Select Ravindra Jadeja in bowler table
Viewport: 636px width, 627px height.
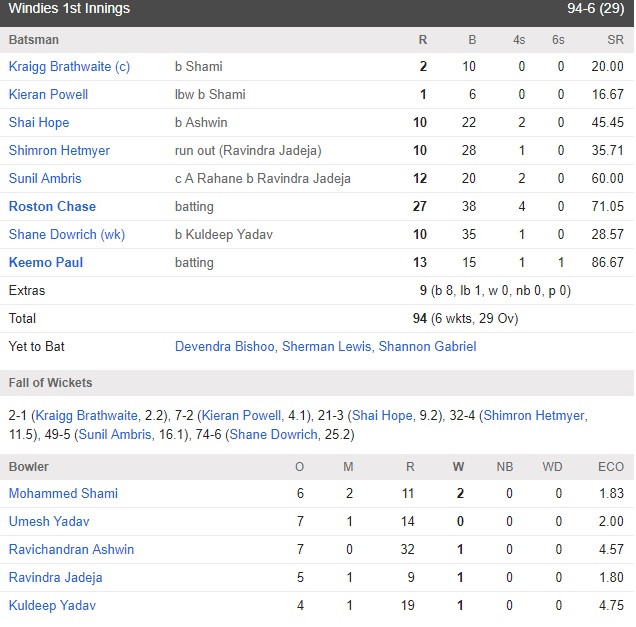click(56, 577)
